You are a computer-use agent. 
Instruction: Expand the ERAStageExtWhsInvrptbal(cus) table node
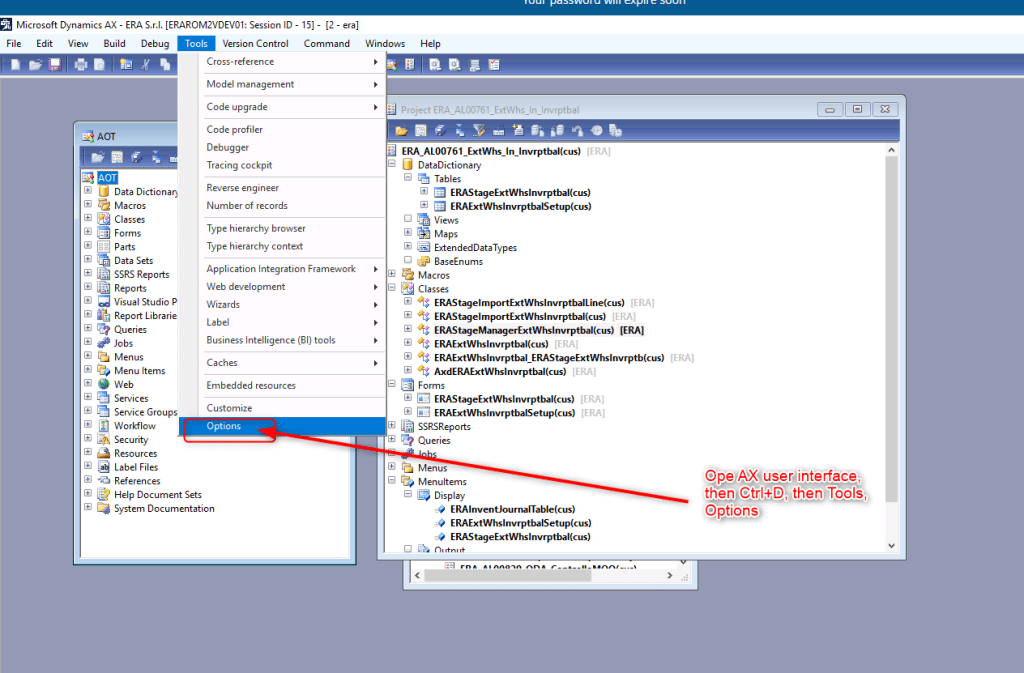click(424, 192)
